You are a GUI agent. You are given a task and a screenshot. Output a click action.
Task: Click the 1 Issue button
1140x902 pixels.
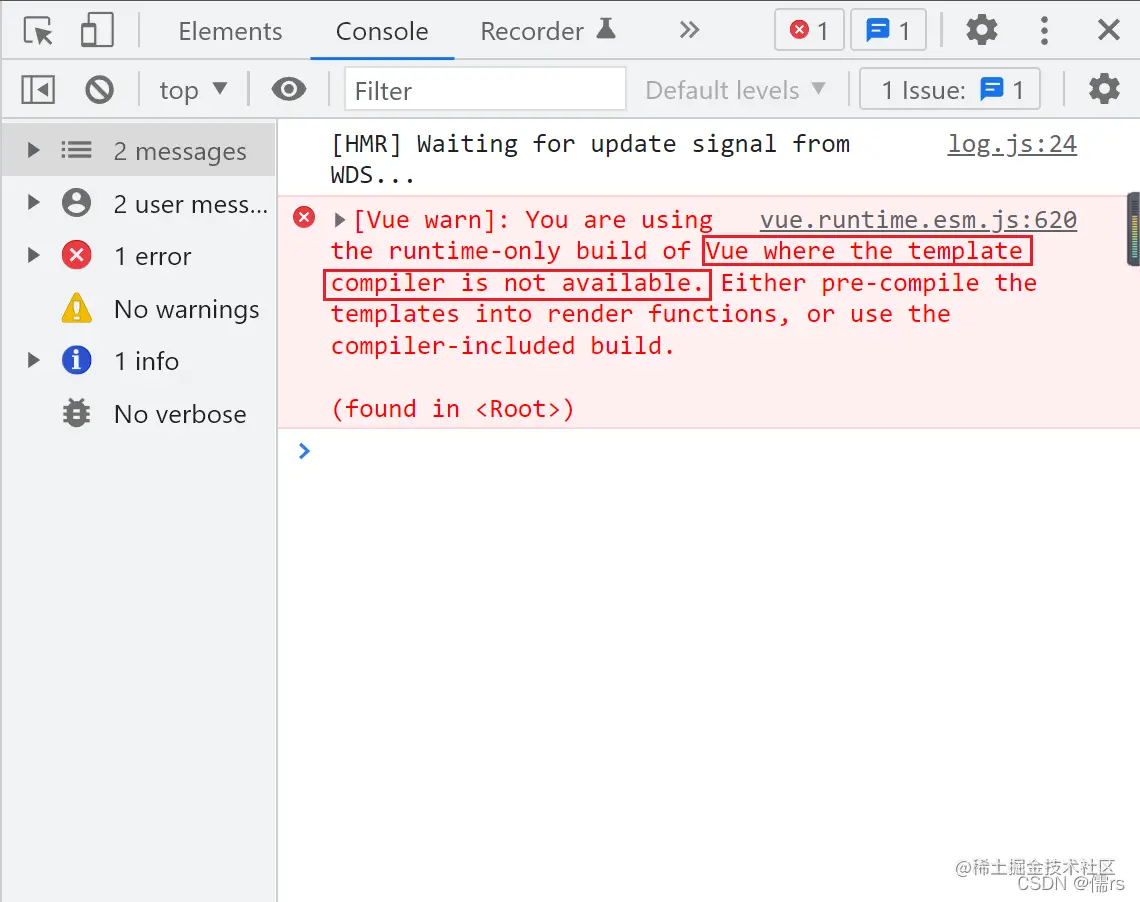950,89
